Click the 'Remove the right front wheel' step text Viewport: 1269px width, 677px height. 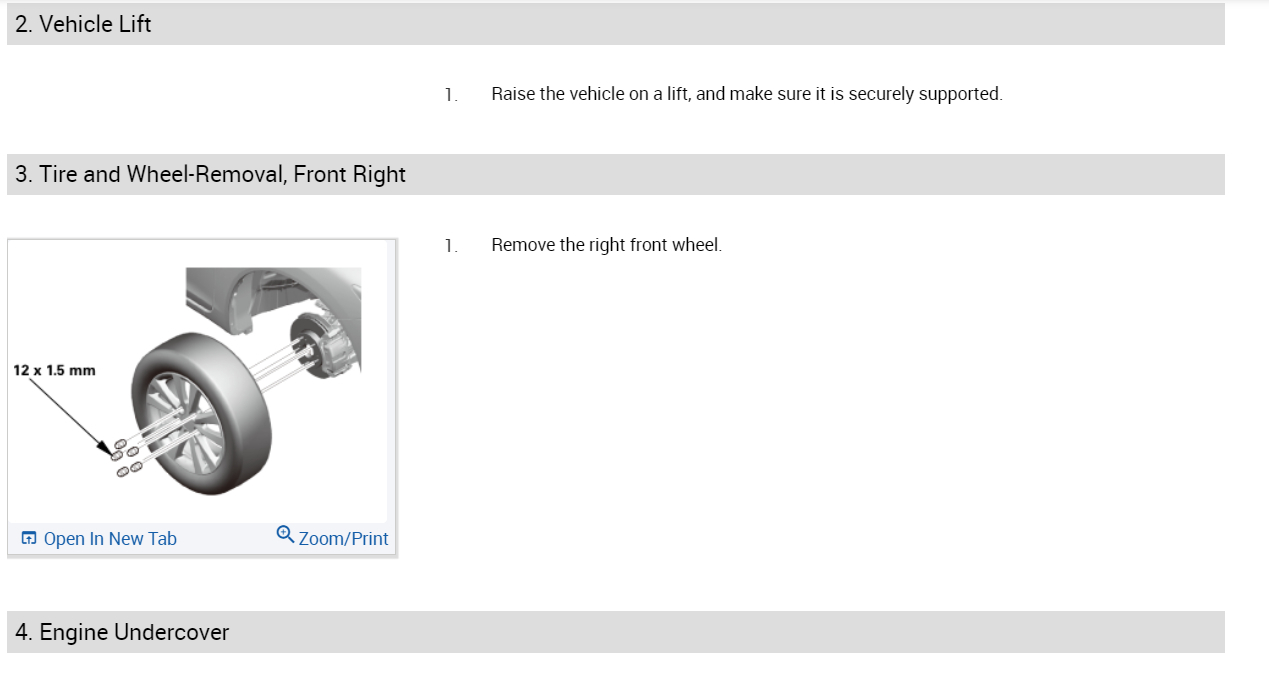pos(606,245)
